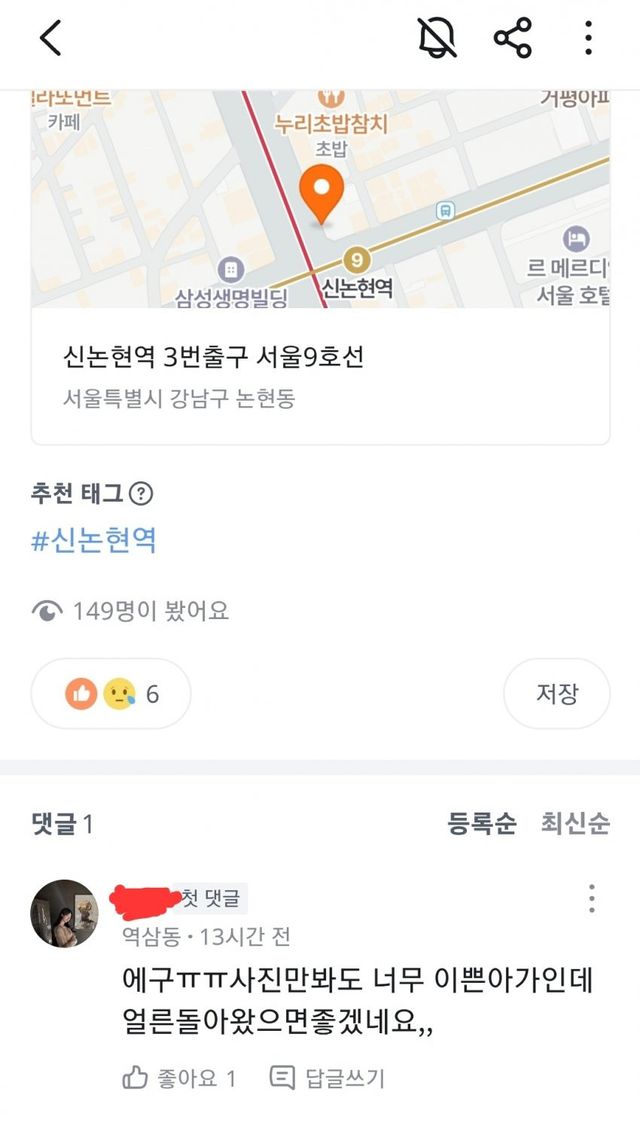The image size is (640, 1126).
Task: Tap the 삼성생명빌딩 building icon
Action: click(x=231, y=269)
